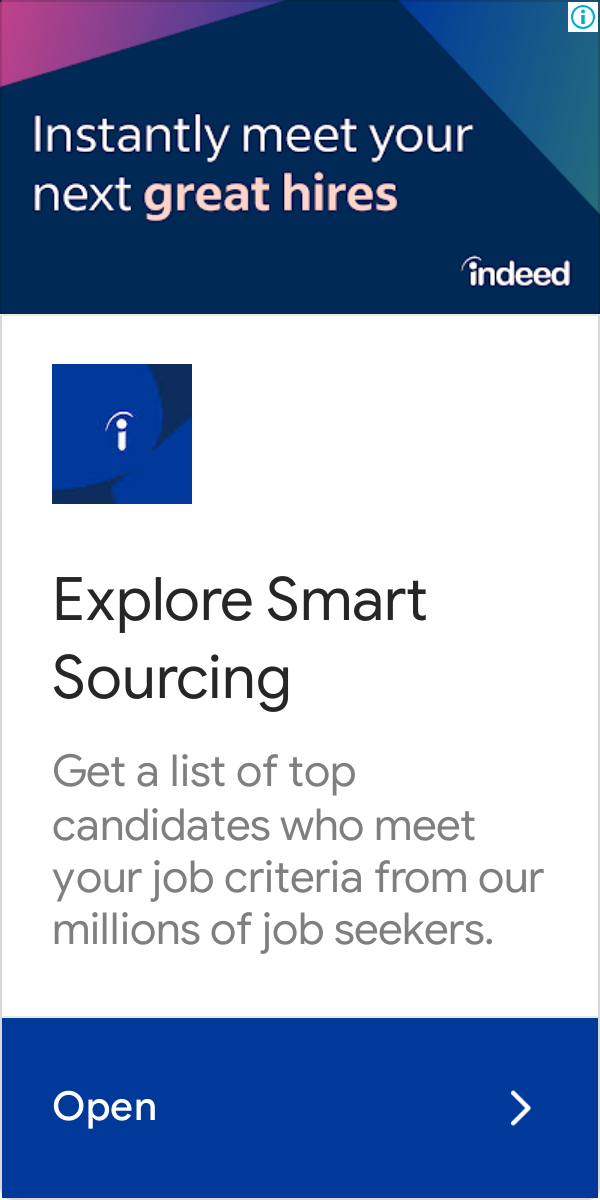Click the "Instantly meet your" banner headline
Screen dimensions: 600x1200
coord(252,137)
